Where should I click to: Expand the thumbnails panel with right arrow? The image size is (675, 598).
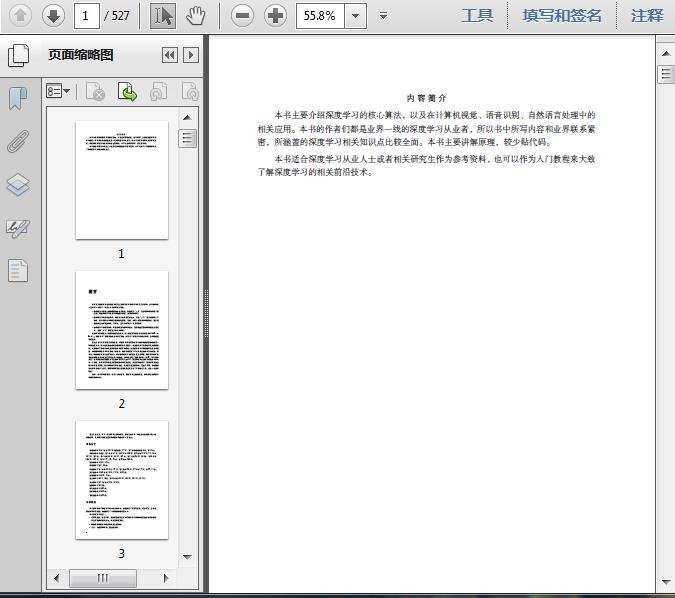point(191,55)
